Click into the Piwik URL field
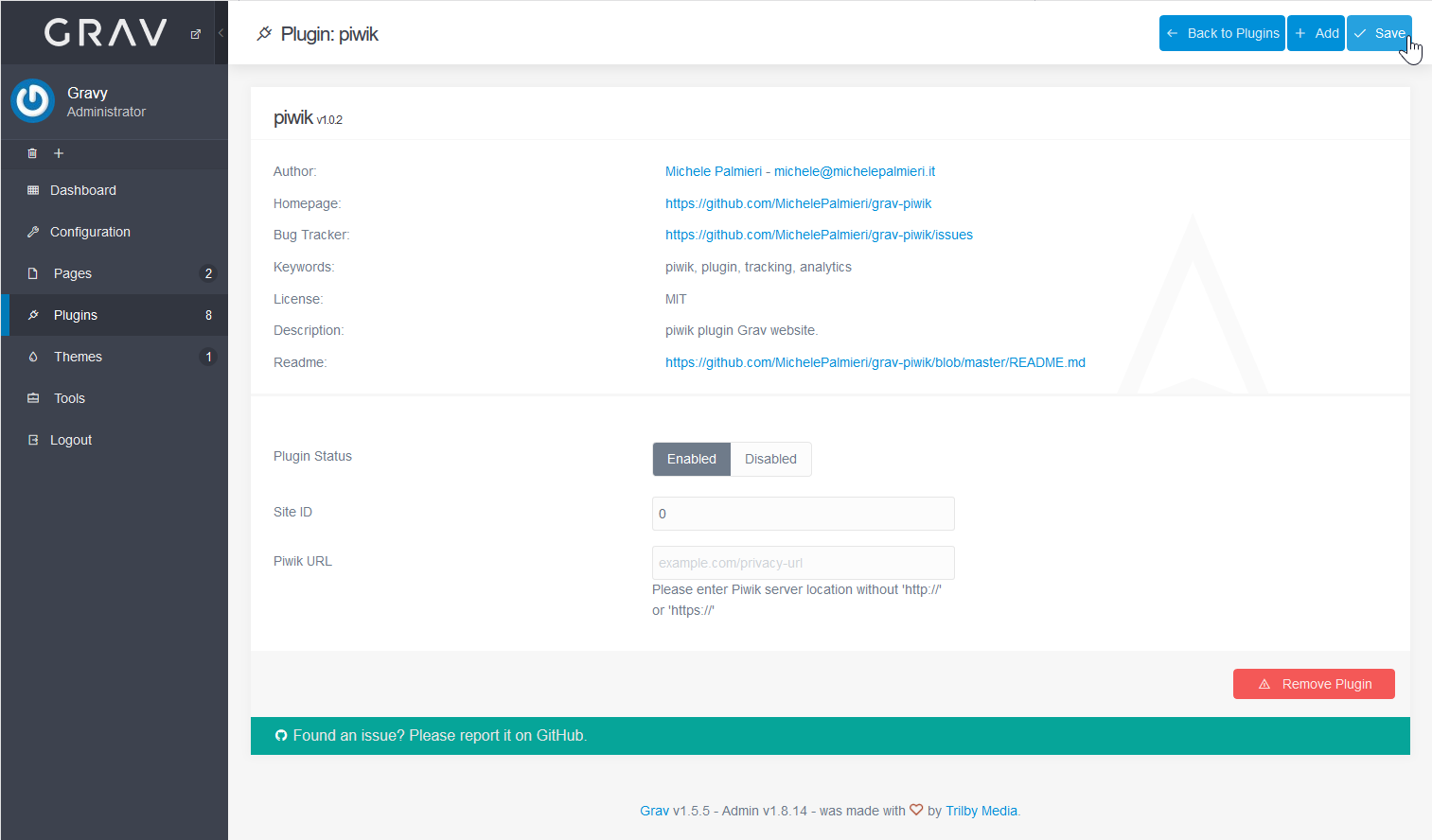Screen dimensions: 1432x840 pyautogui.click(x=804, y=563)
